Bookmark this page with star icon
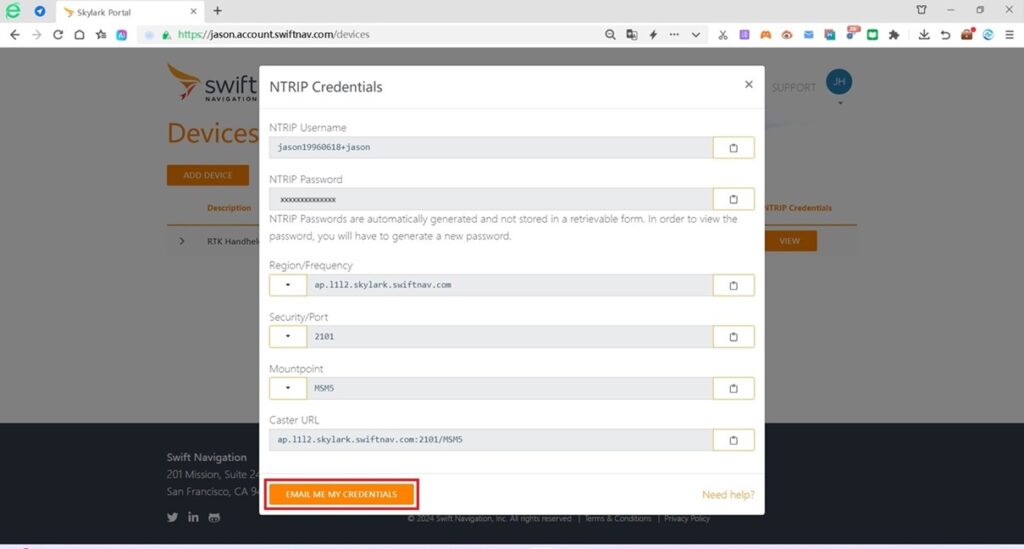This screenshot has width=1024, height=549. pyautogui.click(x=101, y=35)
